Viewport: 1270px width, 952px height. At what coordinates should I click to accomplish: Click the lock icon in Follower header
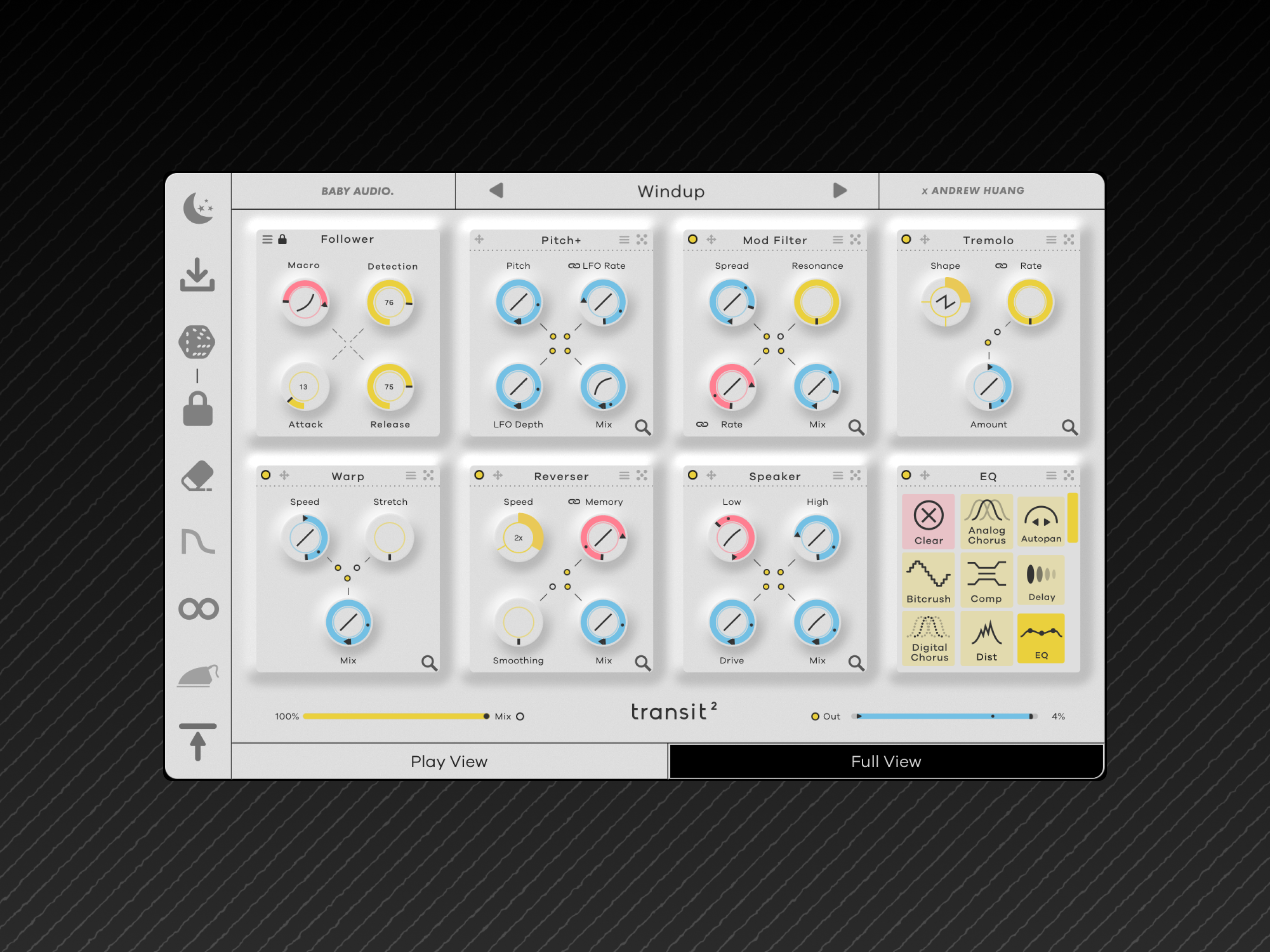[283, 239]
